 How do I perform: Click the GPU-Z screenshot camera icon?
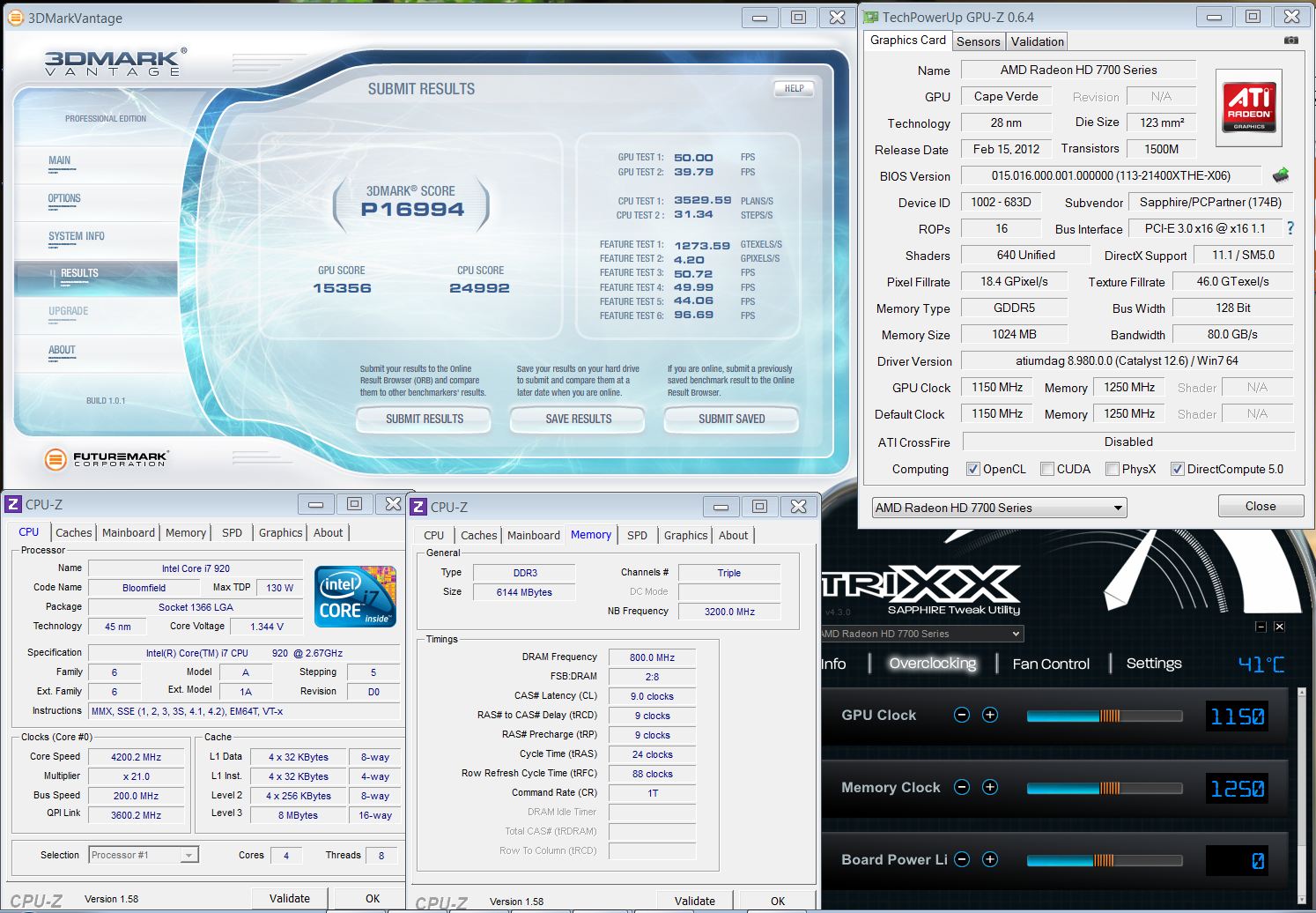[x=1291, y=41]
